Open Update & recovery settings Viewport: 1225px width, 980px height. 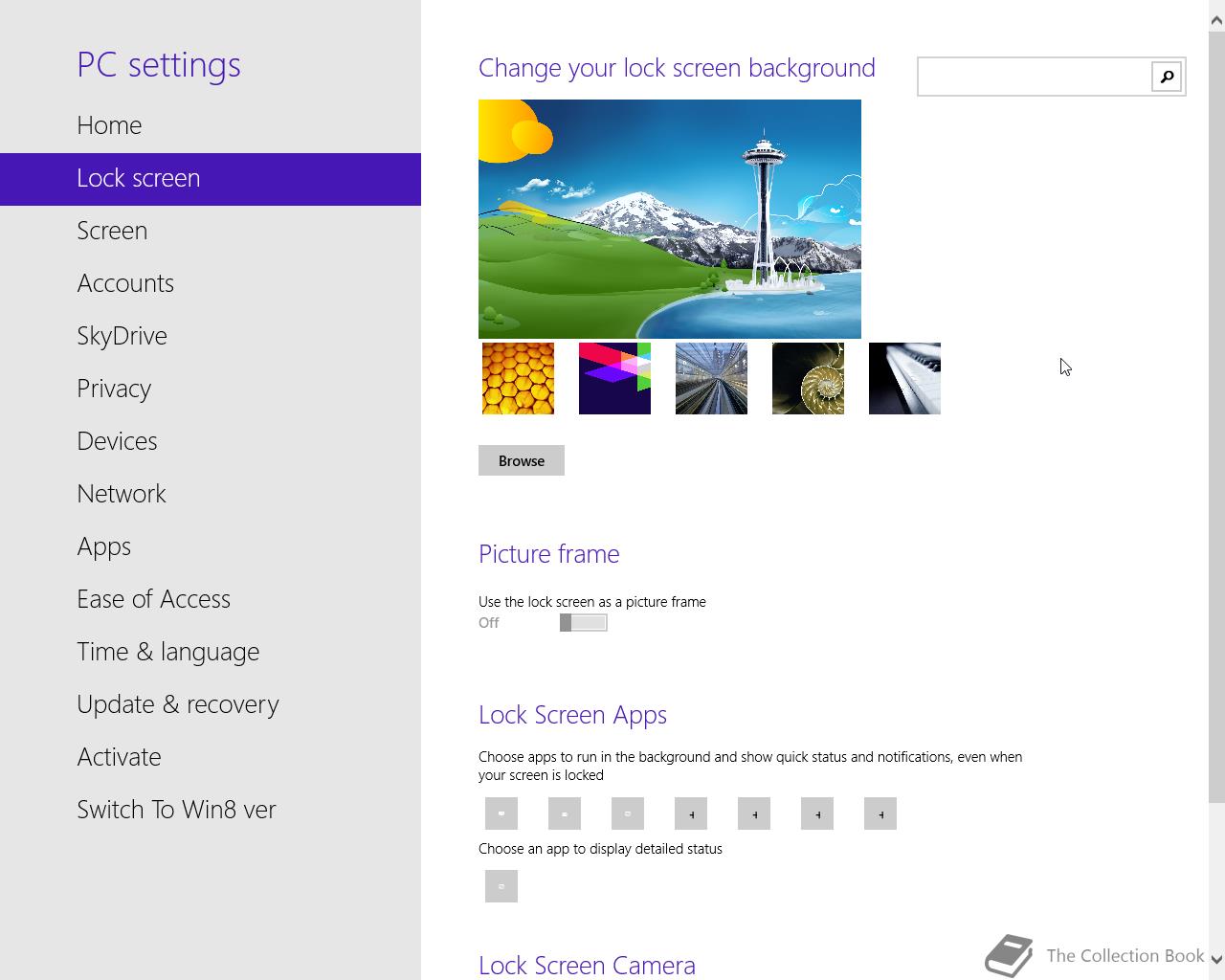(x=211, y=704)
